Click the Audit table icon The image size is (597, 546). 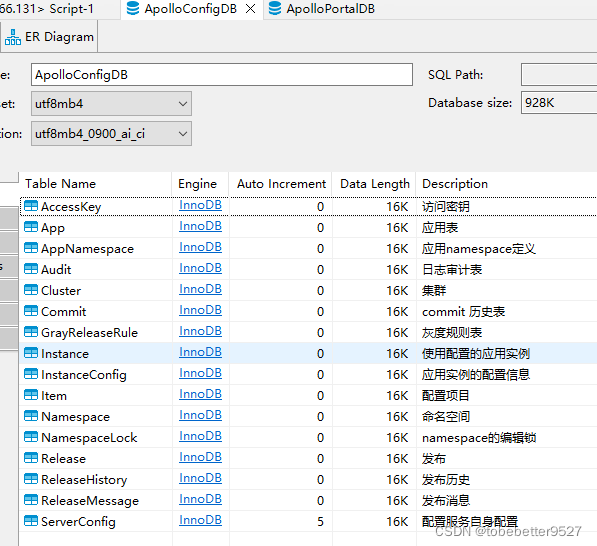click(x=31, y=269)
